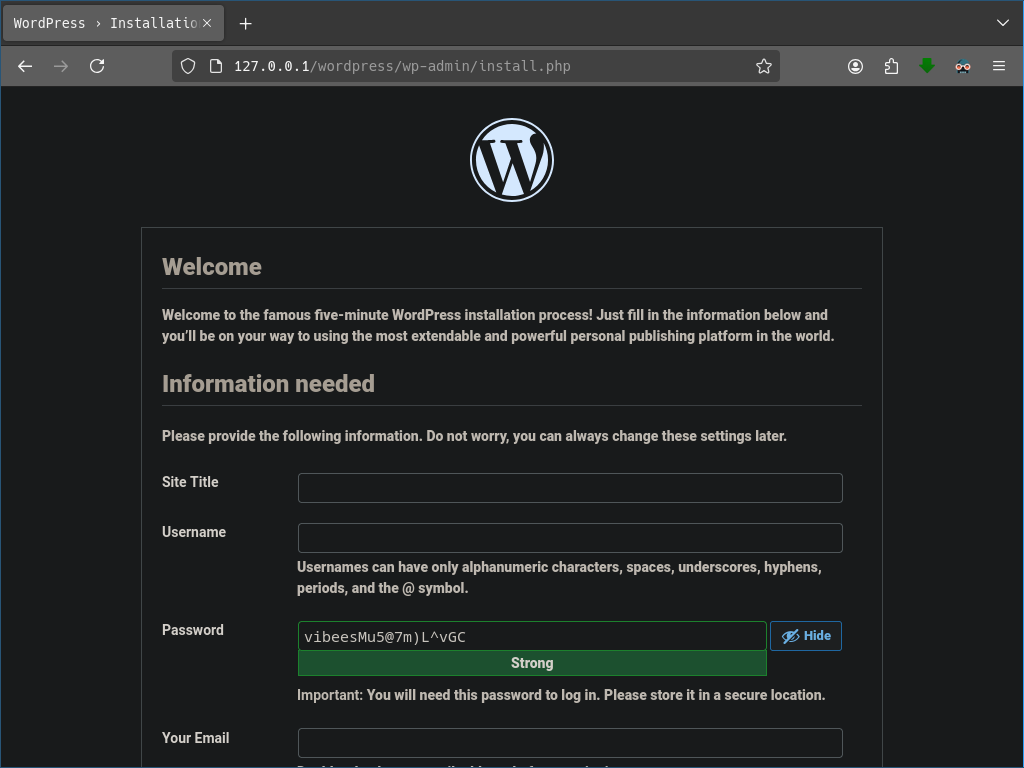The width and height of the screenshot is (1024, 768).
Task: Reload the installation page
Action: tap(97, 66)
